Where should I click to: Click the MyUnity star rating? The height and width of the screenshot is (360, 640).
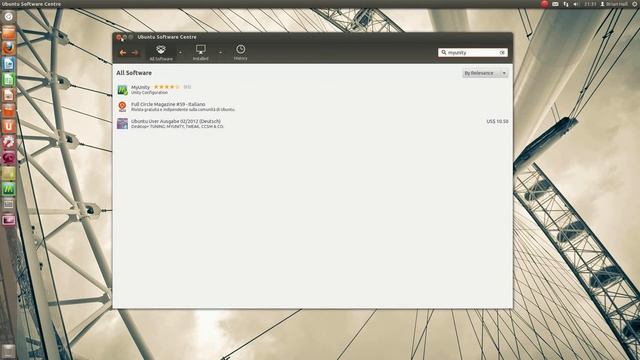pyautogui.click(x=167, y=87)
